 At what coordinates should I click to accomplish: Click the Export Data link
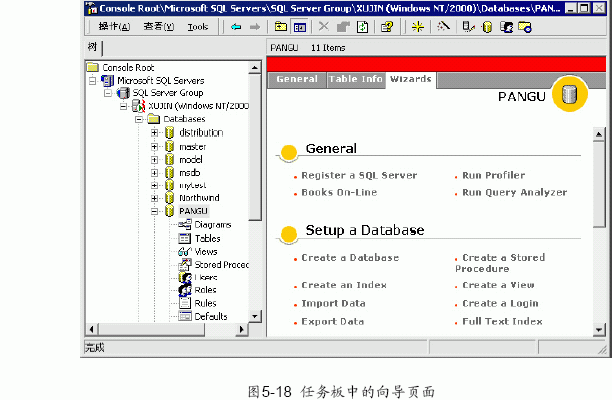[x=333, y=322]
